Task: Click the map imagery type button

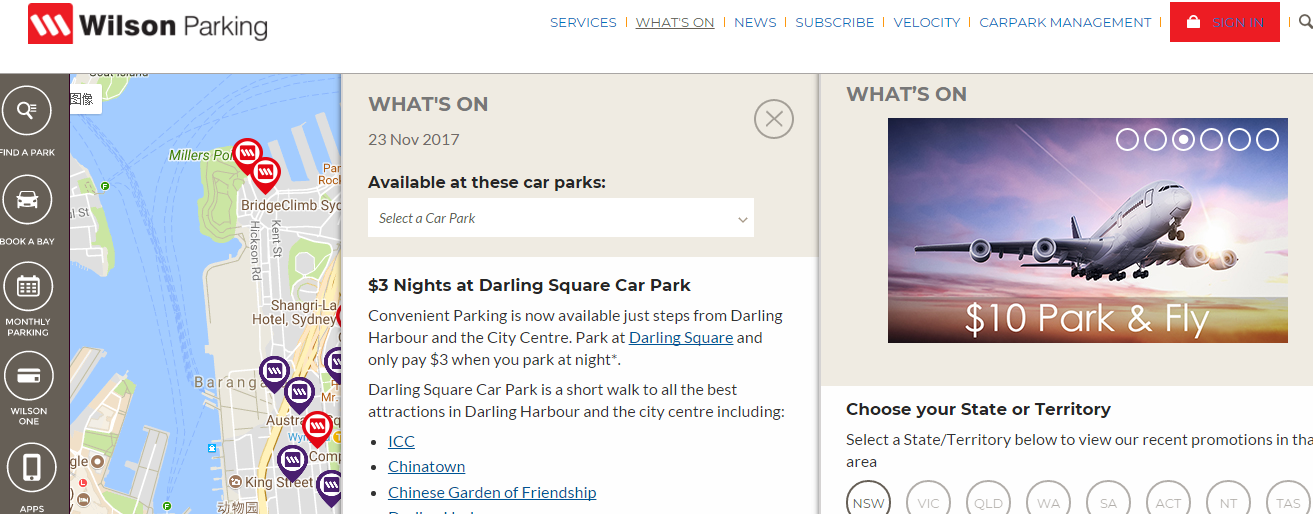Action: point(84,100)
